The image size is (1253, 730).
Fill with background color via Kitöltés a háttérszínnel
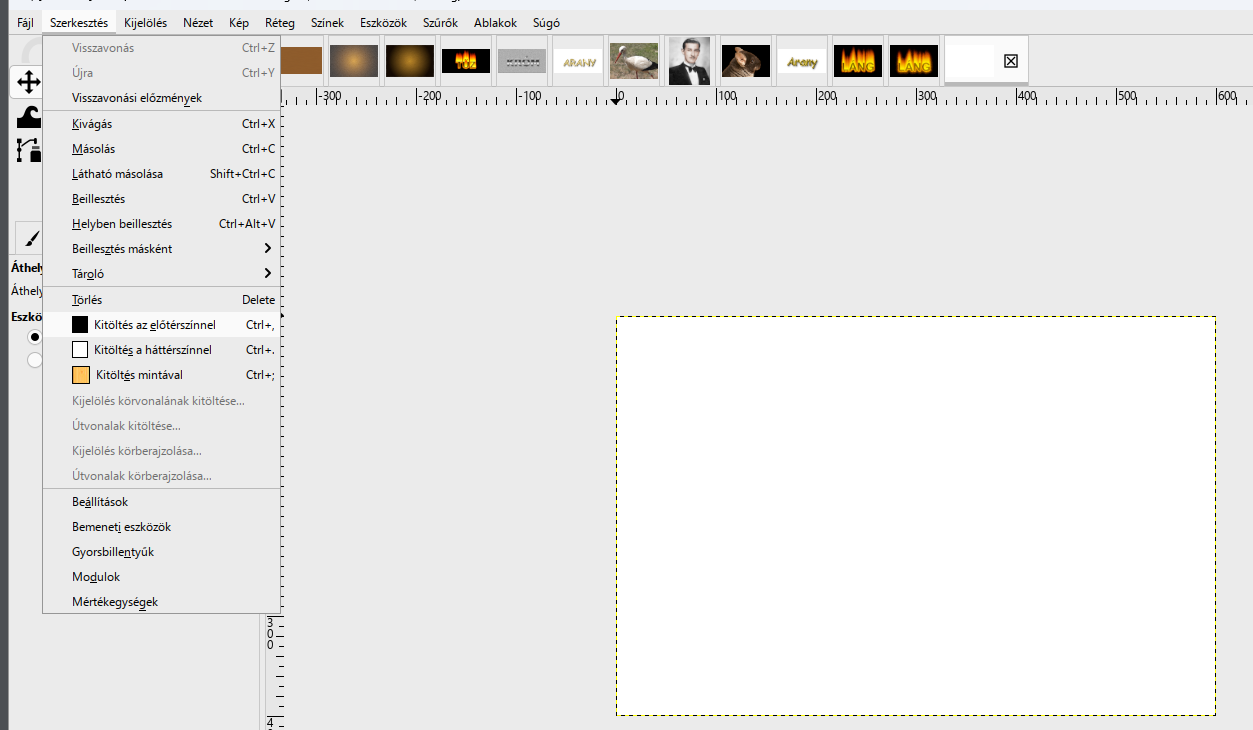(x=161, y=350)
